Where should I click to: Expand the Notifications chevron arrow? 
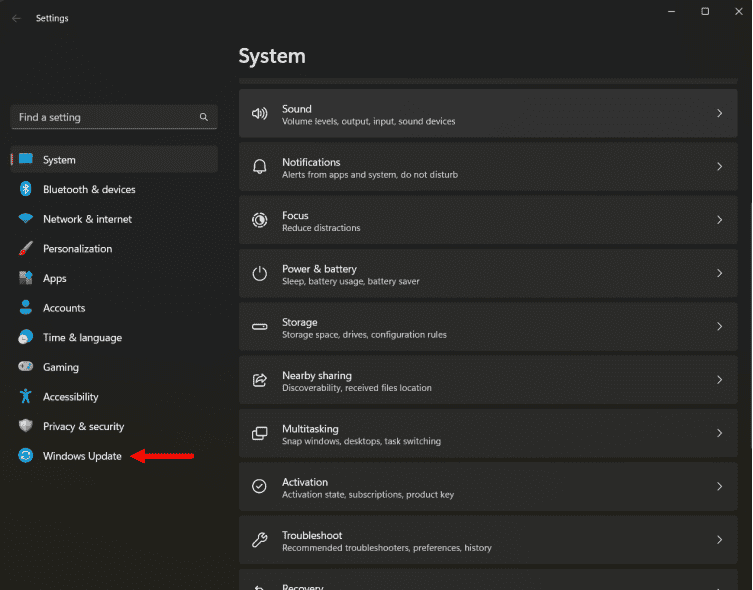pos(719,167)
